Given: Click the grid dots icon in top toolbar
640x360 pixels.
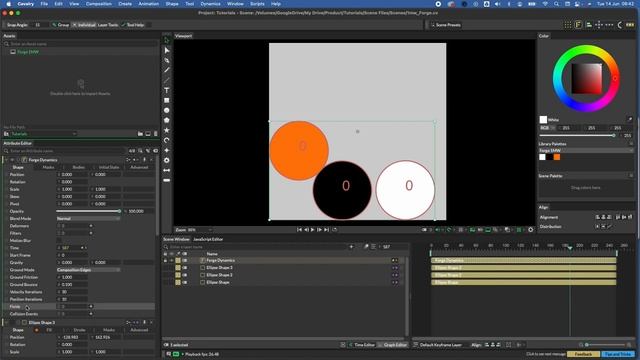Looking at the screenshot, I should tap(568, 25).
